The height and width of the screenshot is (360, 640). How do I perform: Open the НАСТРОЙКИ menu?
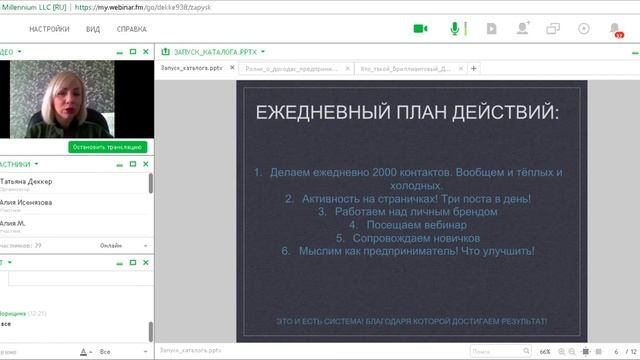click(x=49, y=29)
